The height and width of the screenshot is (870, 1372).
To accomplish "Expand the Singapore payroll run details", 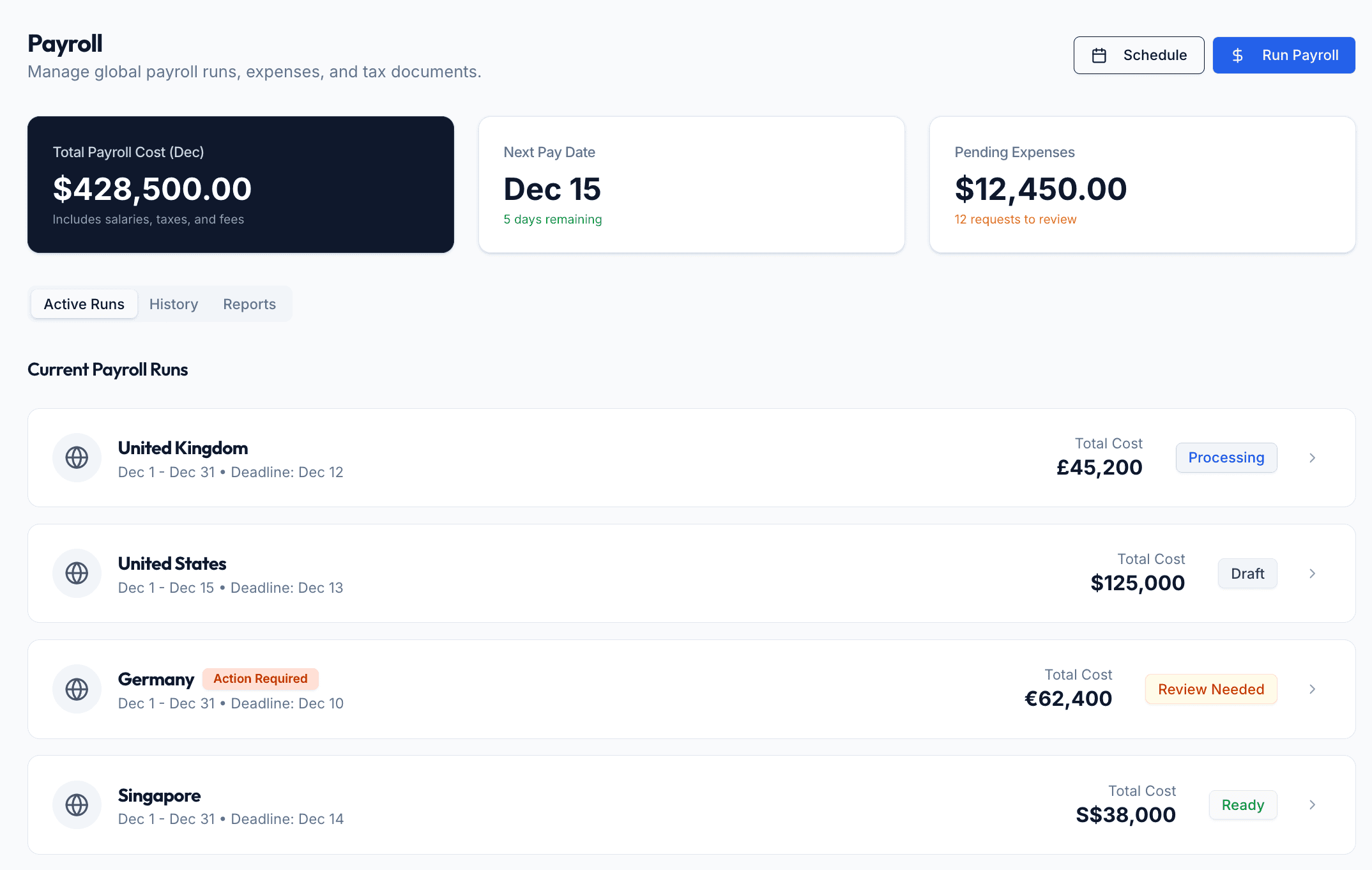I will tap(1313, 805).
